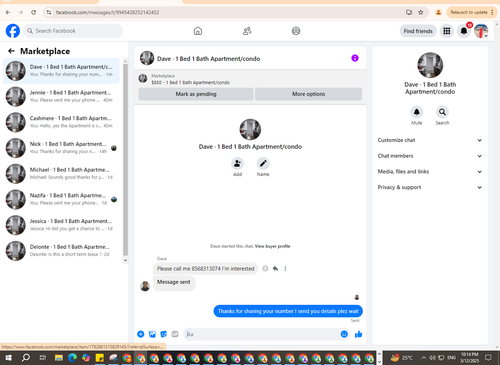500x365 pixels.
Task: Open the Jessica apartment conversation
Action: (61, 225)
